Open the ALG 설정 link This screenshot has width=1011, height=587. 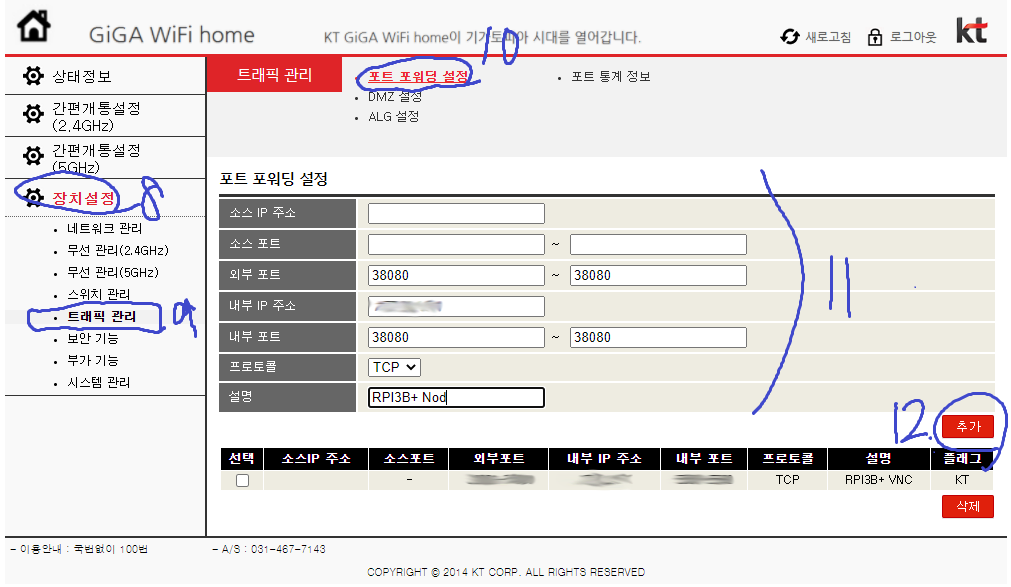tap(393, 116)
